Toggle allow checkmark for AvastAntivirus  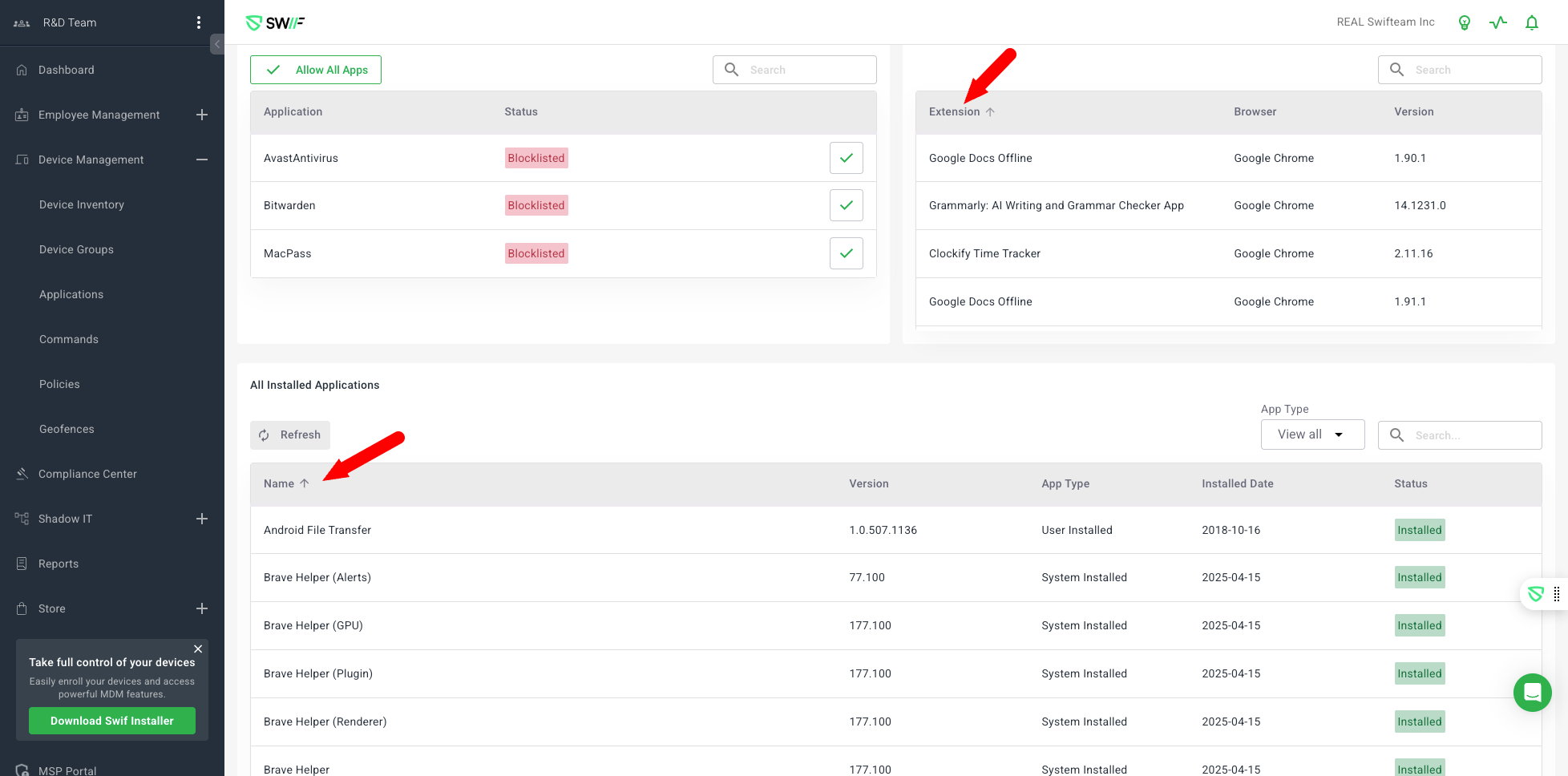[x=846, y=158]
